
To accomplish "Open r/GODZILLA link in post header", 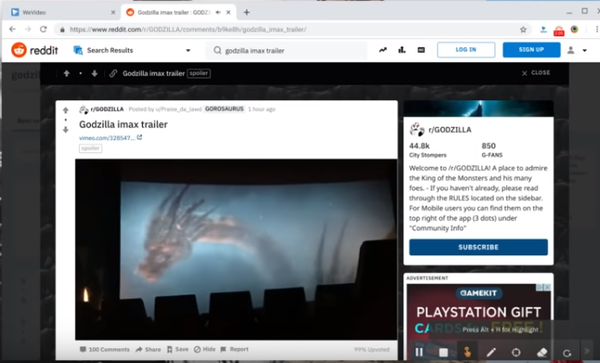I will coord(107,109).
